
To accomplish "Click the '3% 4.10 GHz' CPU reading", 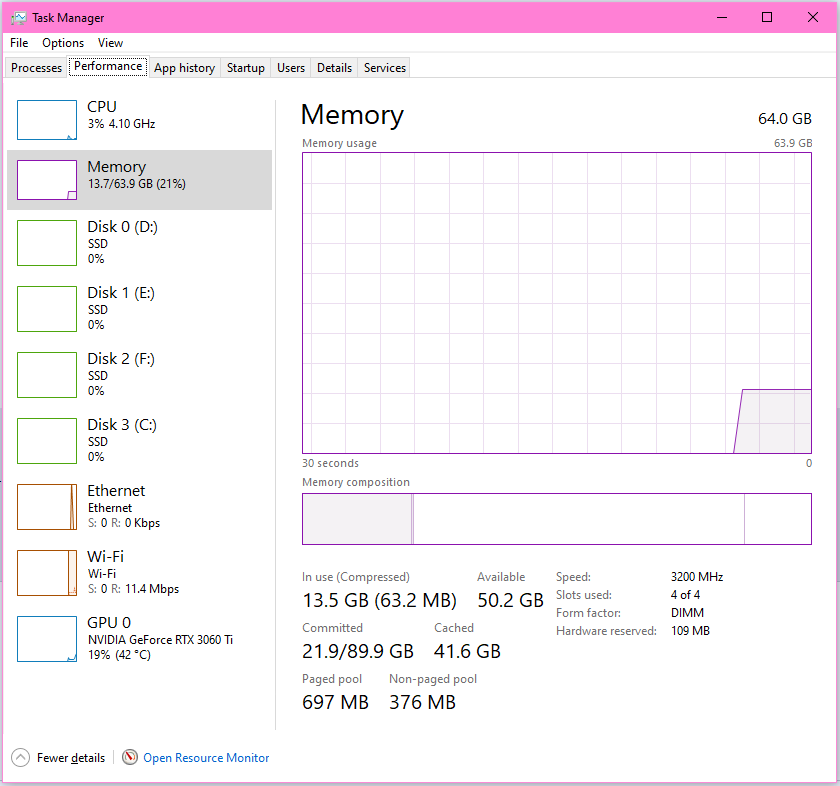I will [x=122, y=124].
